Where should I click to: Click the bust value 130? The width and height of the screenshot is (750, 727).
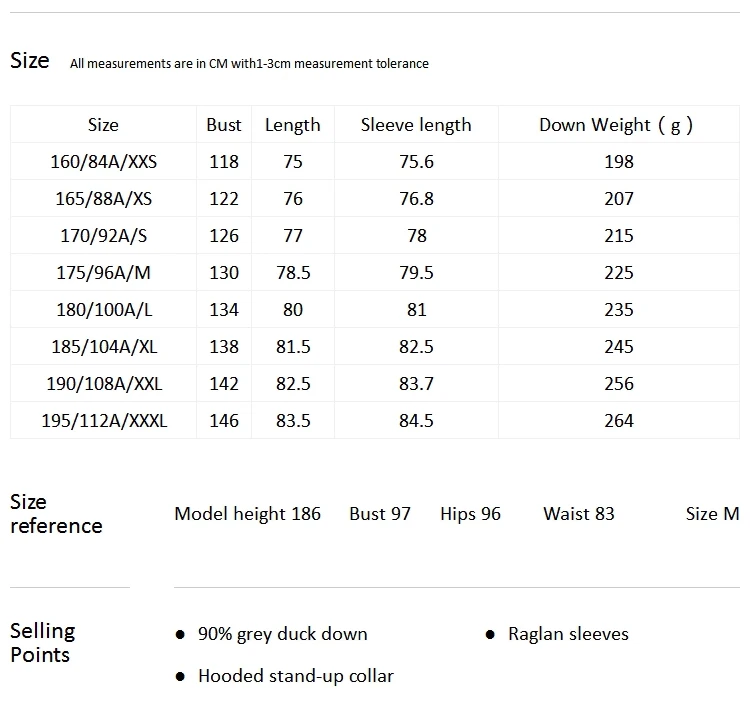pyautogui.click(x=224, y=273)
